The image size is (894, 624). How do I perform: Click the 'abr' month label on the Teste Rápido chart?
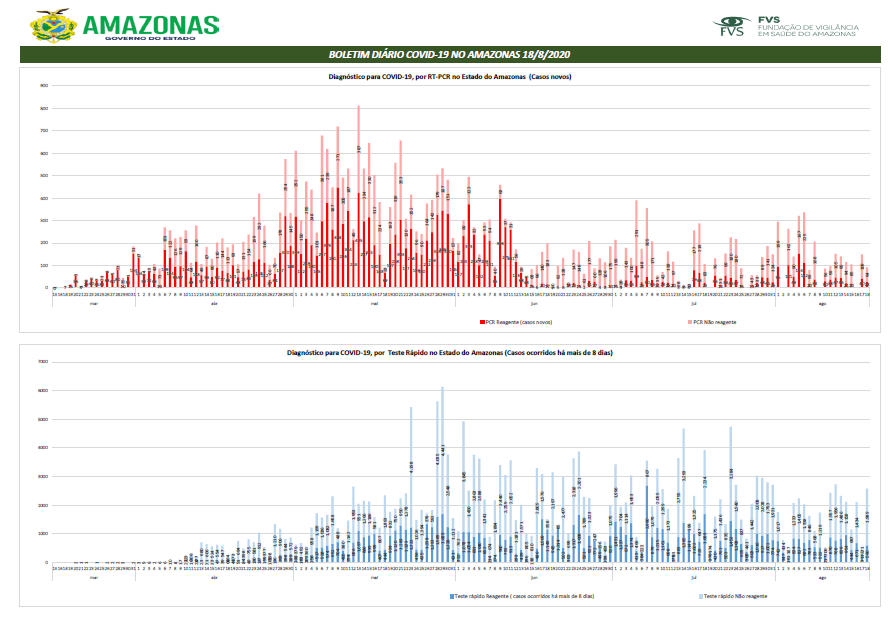213,578
